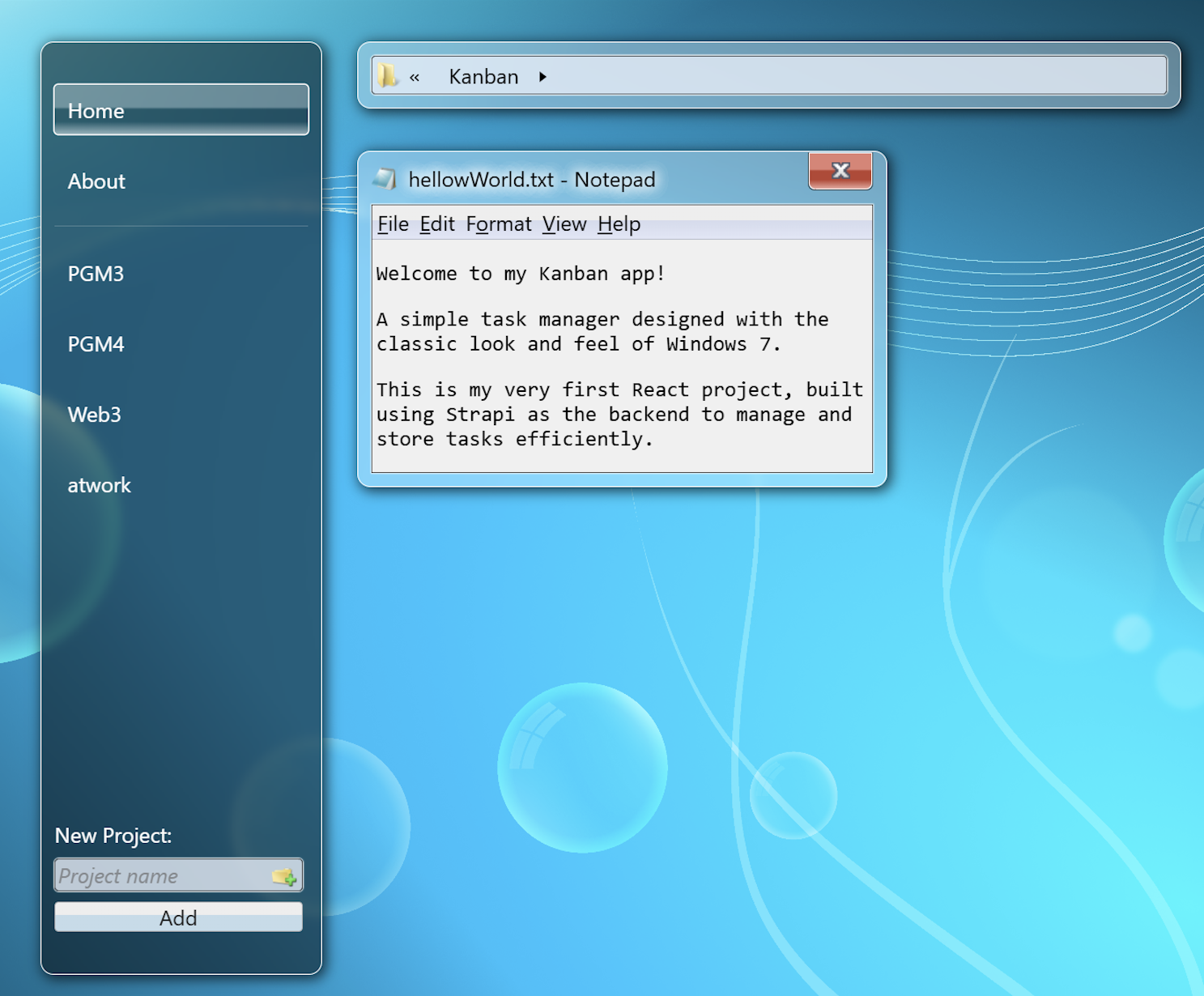Viewport: 1204px width, 996px height.
Task: Open the View menu in Notepad
Action: tap(564, 224)
